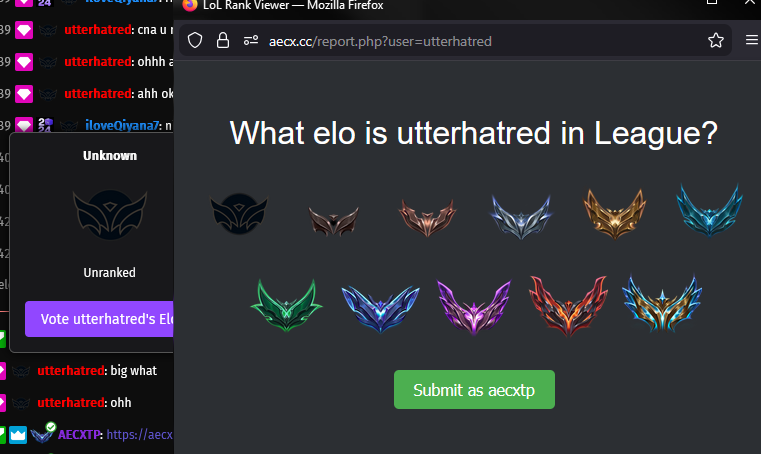Open site permissions icon in address bar
The width and height of the screenshot is (761, 454).
[251, 40]
